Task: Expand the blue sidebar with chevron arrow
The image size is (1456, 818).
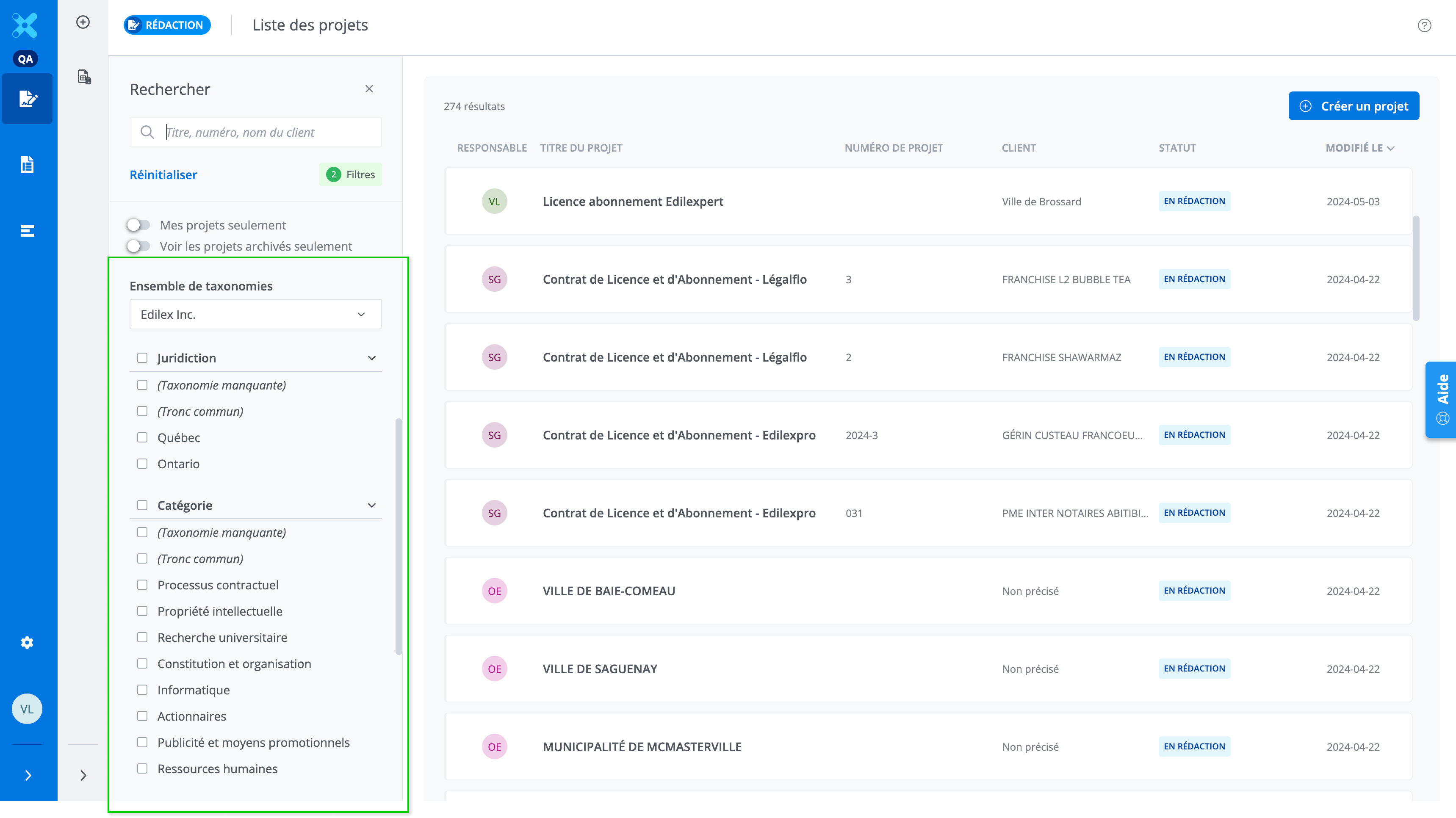Action: (x=28, y=775)
